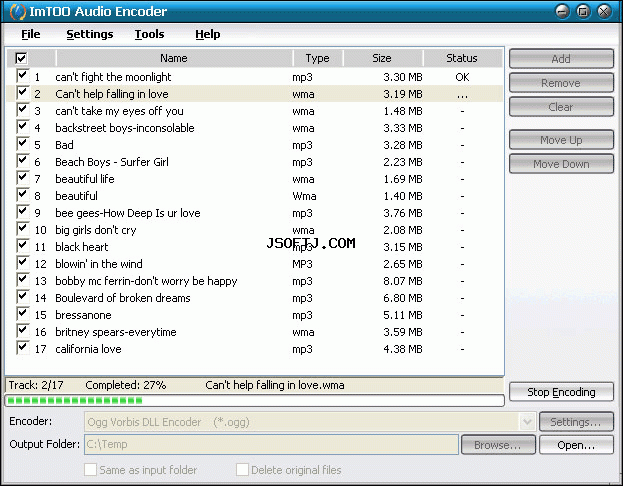Open the Settings menu
The image size is (623, 486).
90,34
